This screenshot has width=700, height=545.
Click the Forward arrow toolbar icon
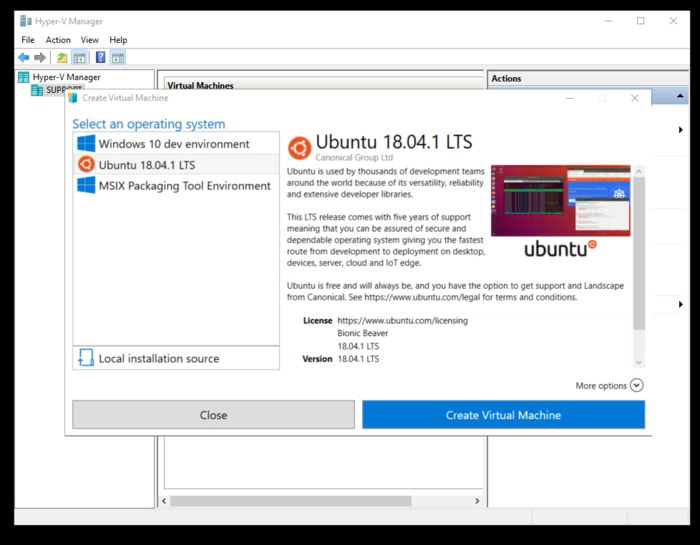40,57
